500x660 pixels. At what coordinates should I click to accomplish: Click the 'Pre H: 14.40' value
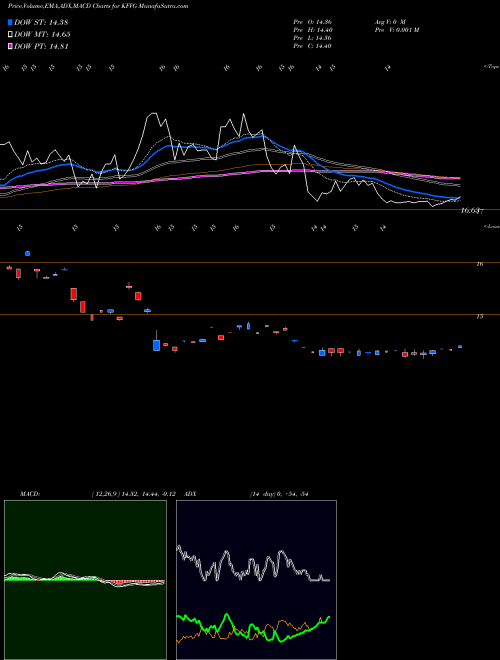click(313, 30)
